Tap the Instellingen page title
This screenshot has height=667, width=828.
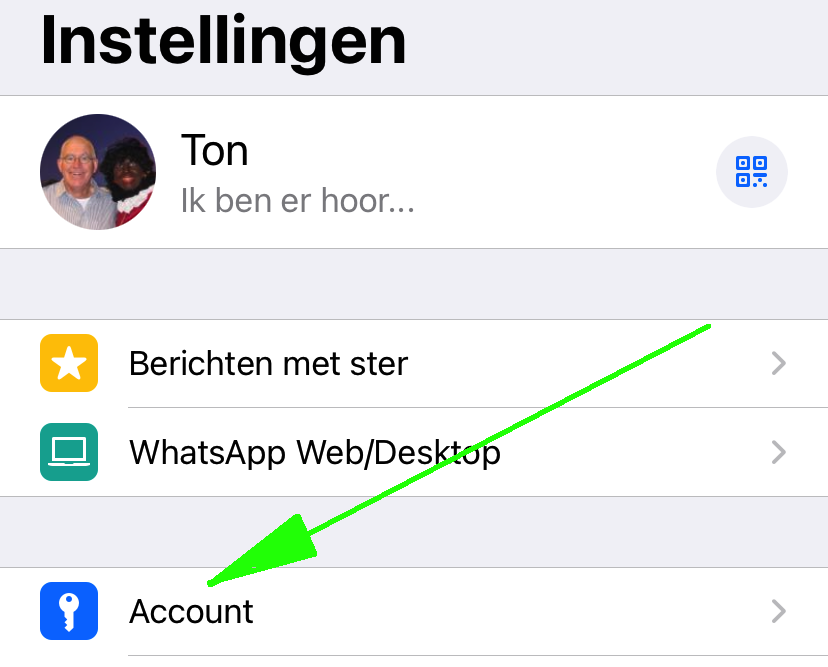point(223,41)
